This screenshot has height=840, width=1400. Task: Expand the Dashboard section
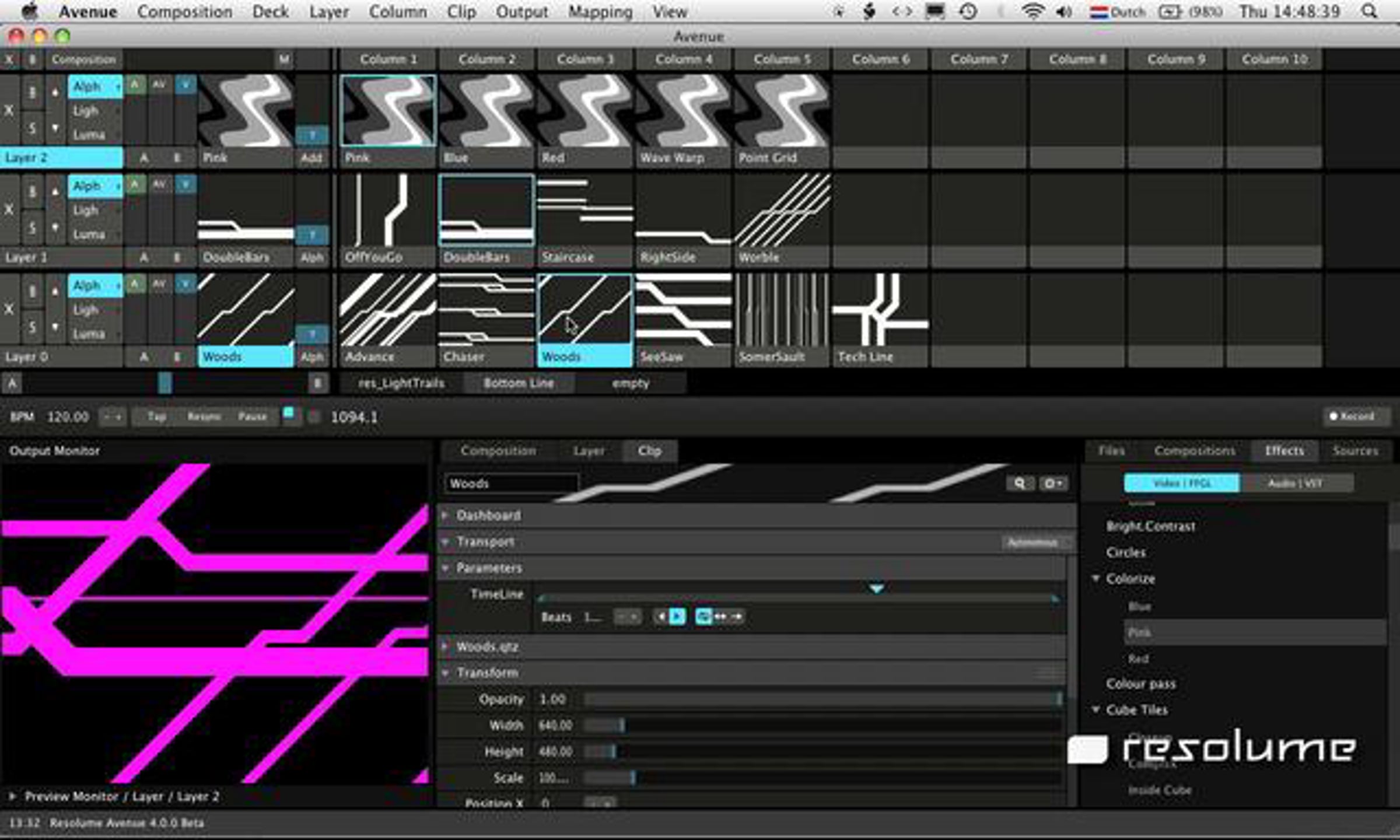(x=446, y=516)
